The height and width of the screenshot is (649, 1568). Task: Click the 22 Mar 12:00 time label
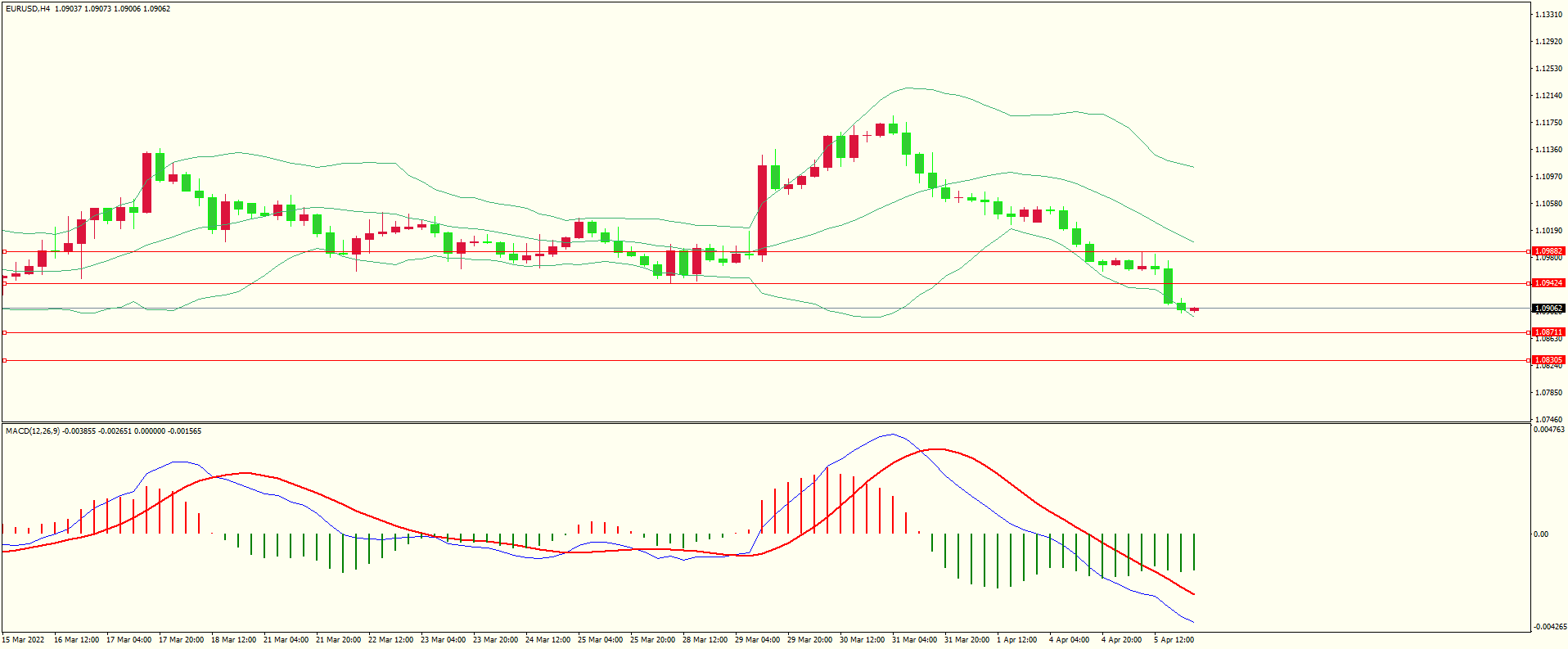[390, 640]
